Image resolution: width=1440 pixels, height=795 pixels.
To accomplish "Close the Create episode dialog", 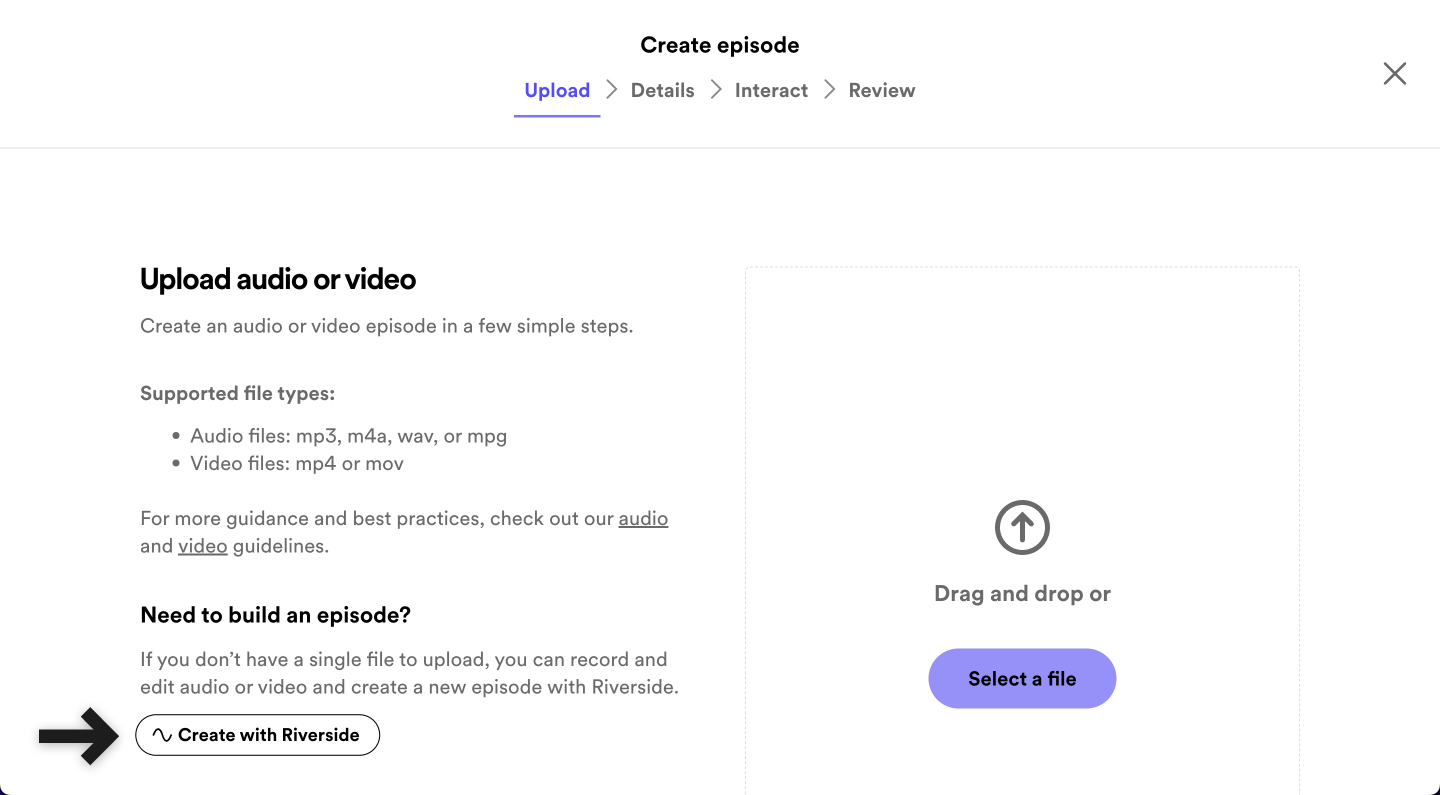I will point(1394,73).
